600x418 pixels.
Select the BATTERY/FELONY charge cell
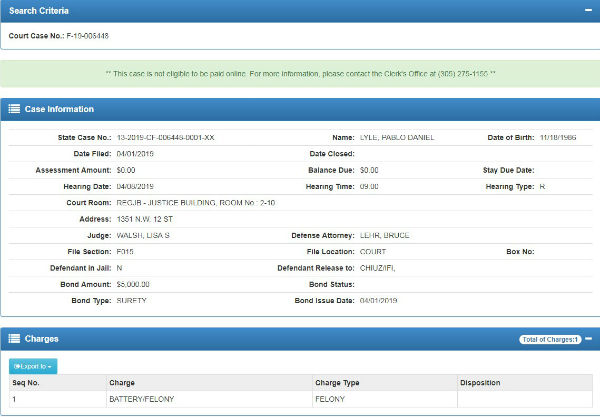pos(141,398)
